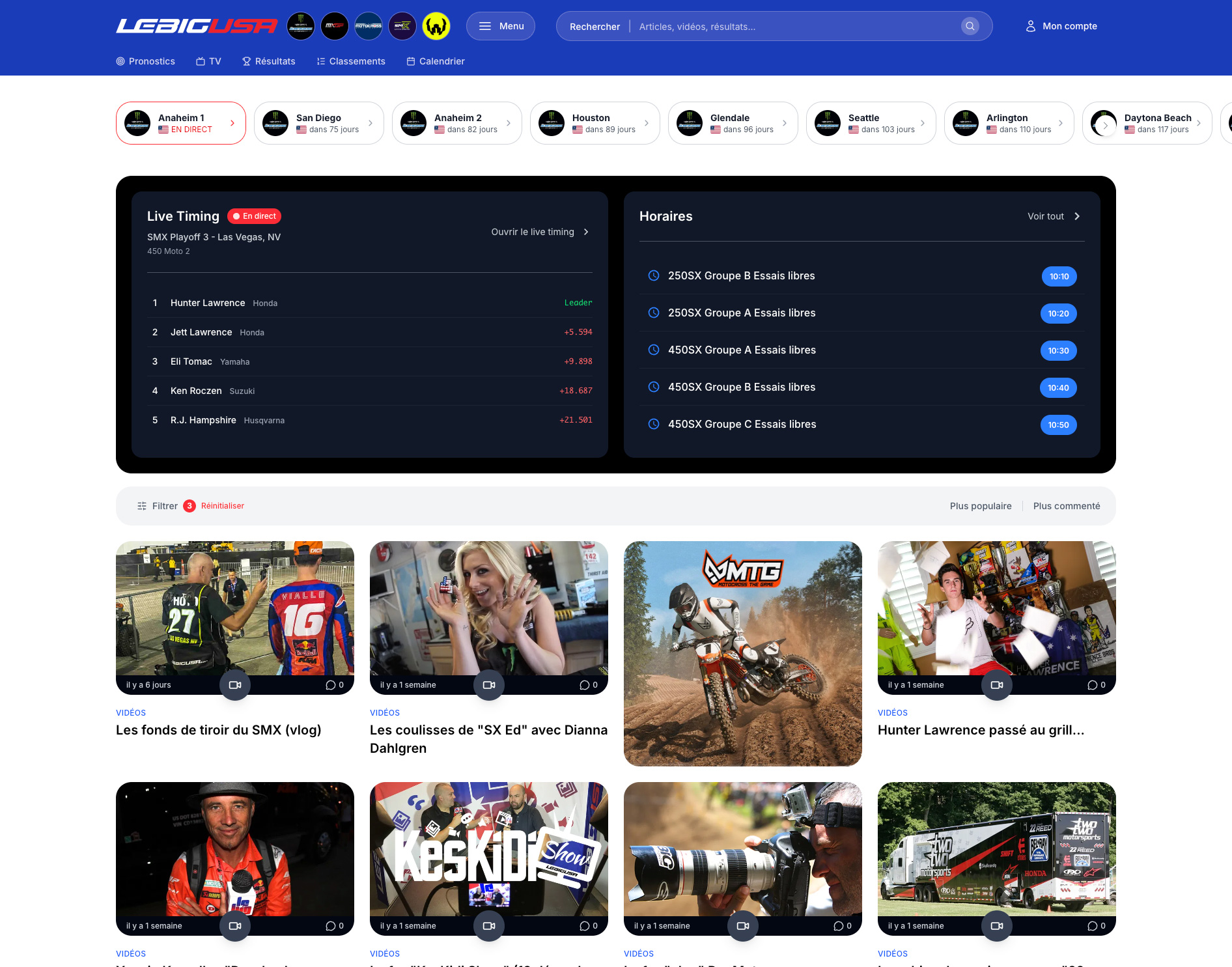
Task: Open the Classements tab
Action: pyautogui.click(x=350, y=61)
